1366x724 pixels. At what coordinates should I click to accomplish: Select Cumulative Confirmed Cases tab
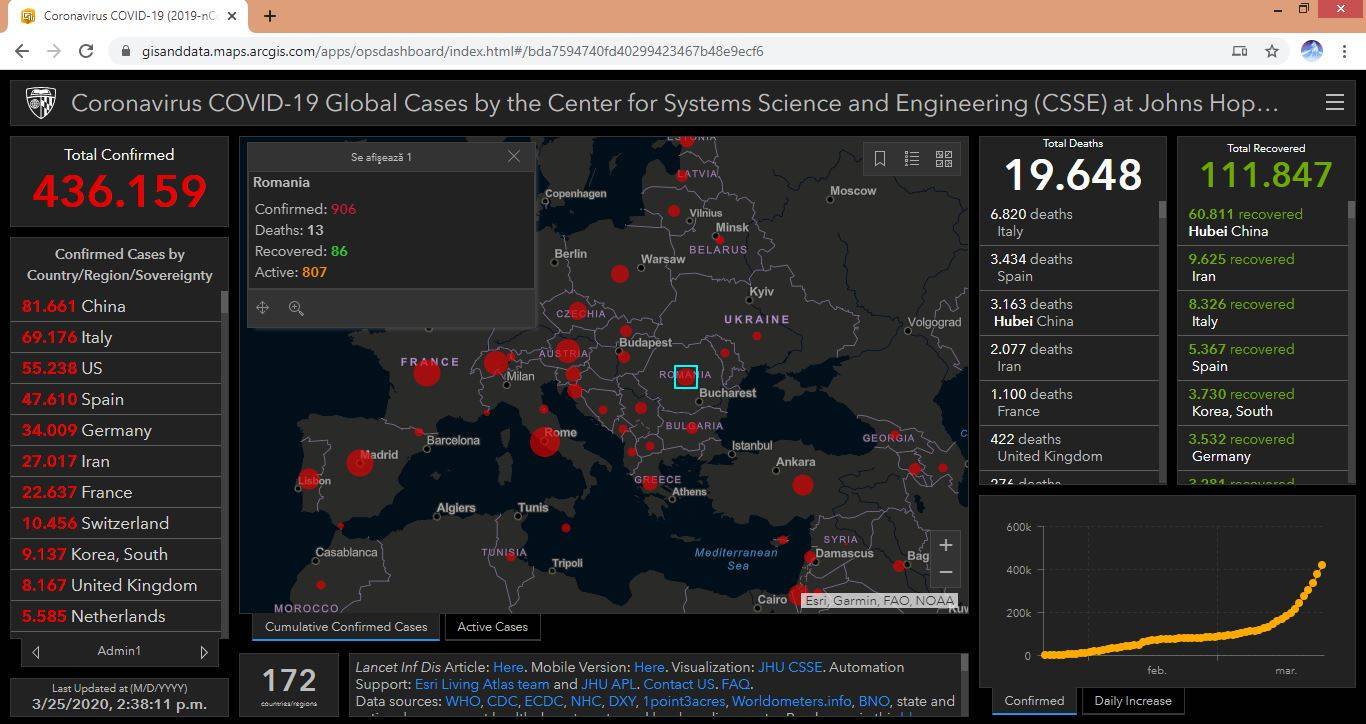pyautogui.click(x=345, y=627)
